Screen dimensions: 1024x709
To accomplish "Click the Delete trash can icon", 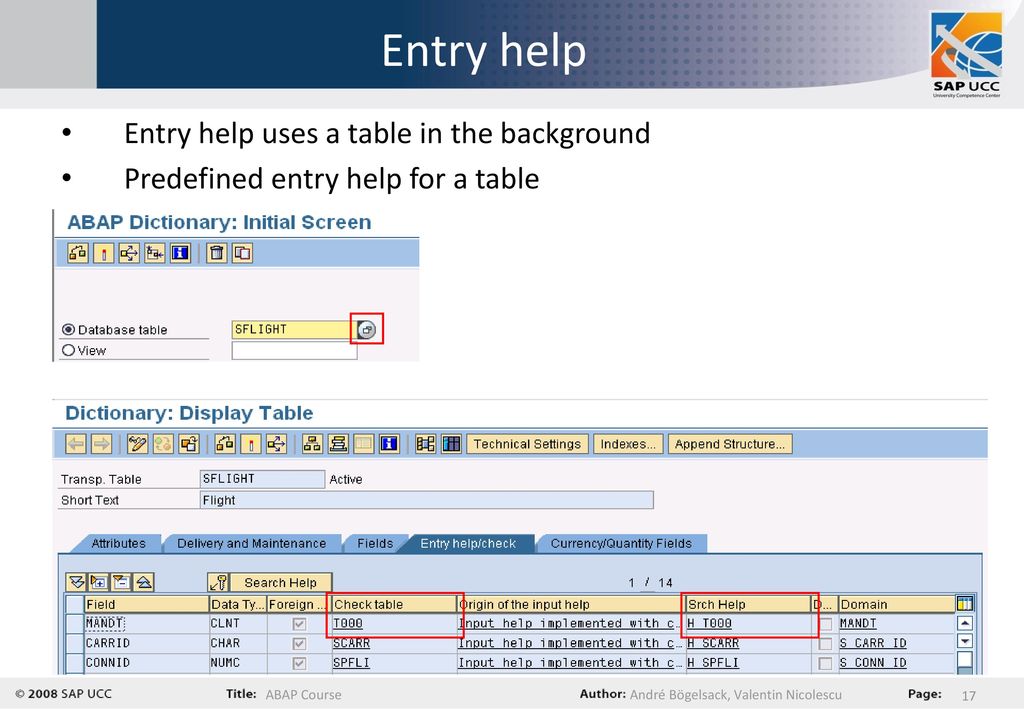I will tap(217, 253).
